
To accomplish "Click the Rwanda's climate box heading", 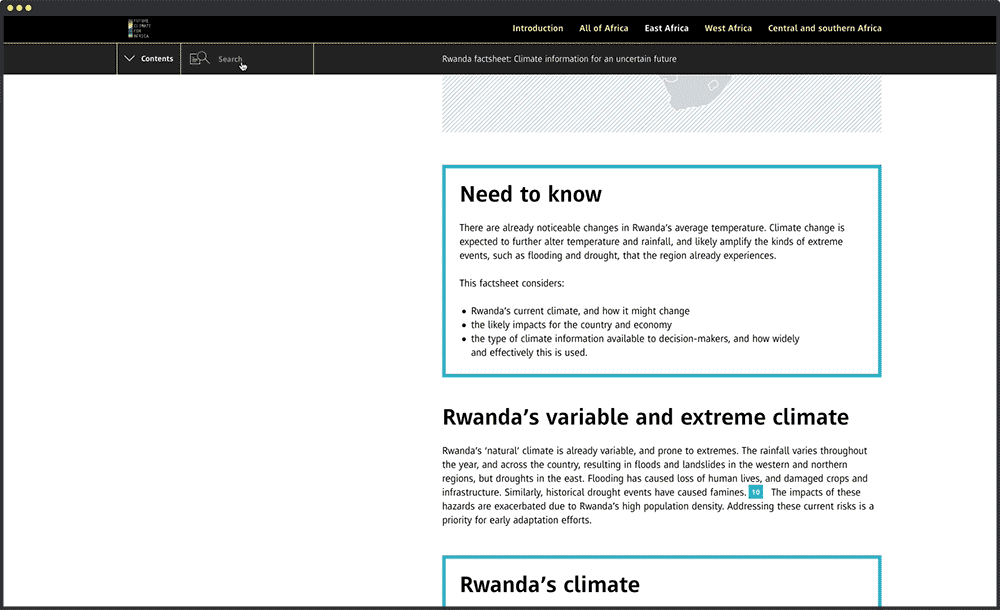I will [x=549, y=584].
